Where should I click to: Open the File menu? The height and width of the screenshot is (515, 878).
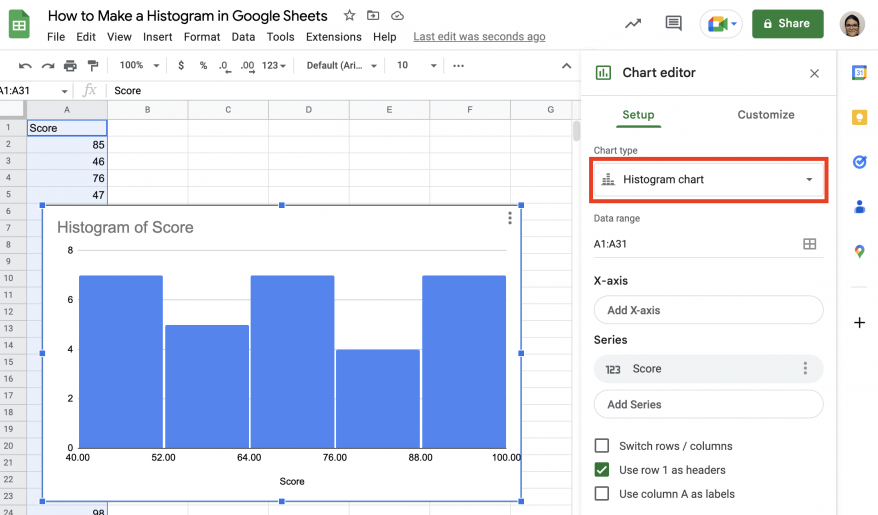tap(56, 37)
